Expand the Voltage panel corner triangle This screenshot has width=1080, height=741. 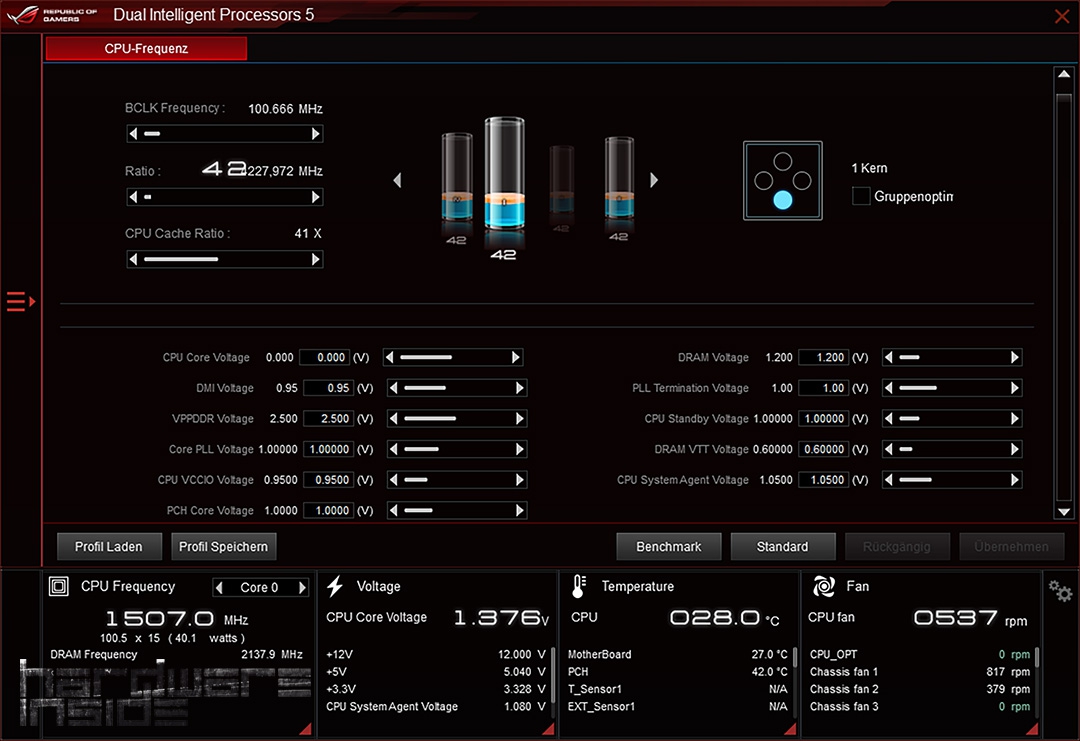pyautogui.click(x=547, y=730)
